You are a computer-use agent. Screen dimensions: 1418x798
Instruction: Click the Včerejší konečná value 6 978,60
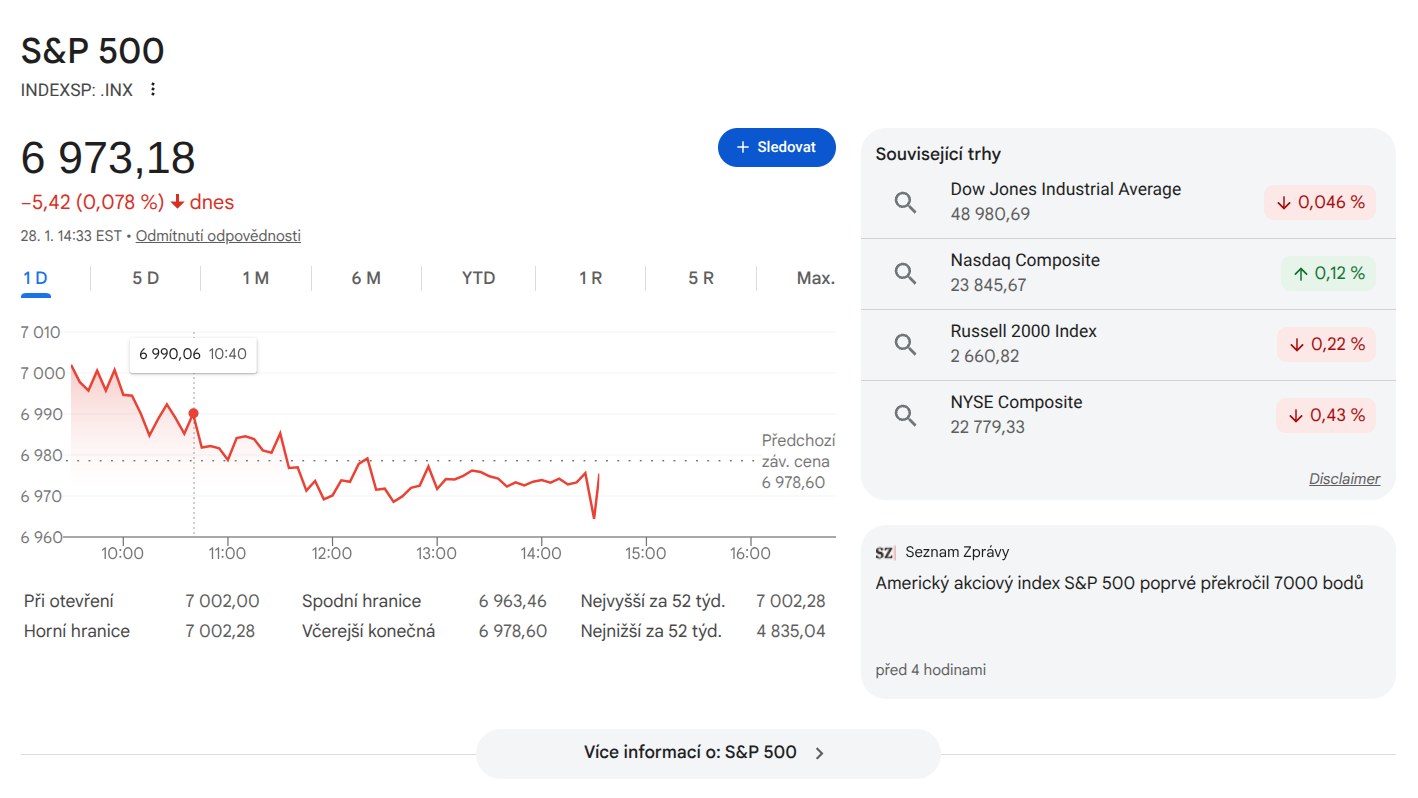tap(513, 631)
